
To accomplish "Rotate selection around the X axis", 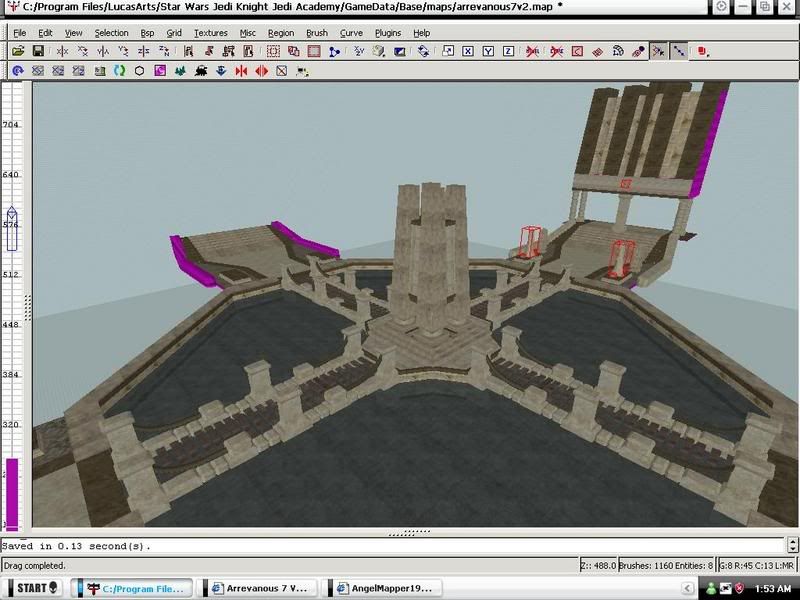I will (x=83, y=51).
